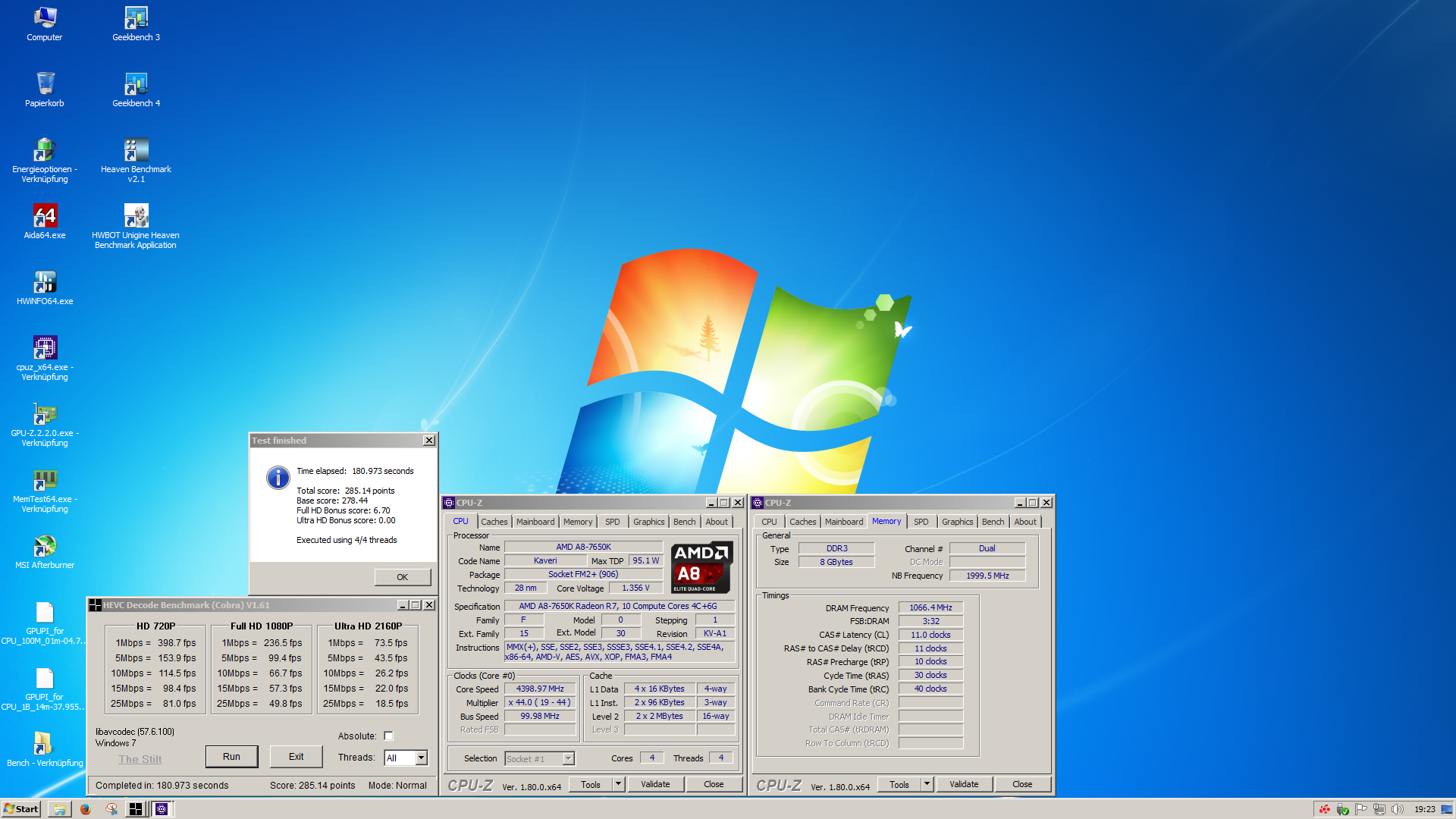
Task: Open the Start menu
Action: [x=21, y=809]
